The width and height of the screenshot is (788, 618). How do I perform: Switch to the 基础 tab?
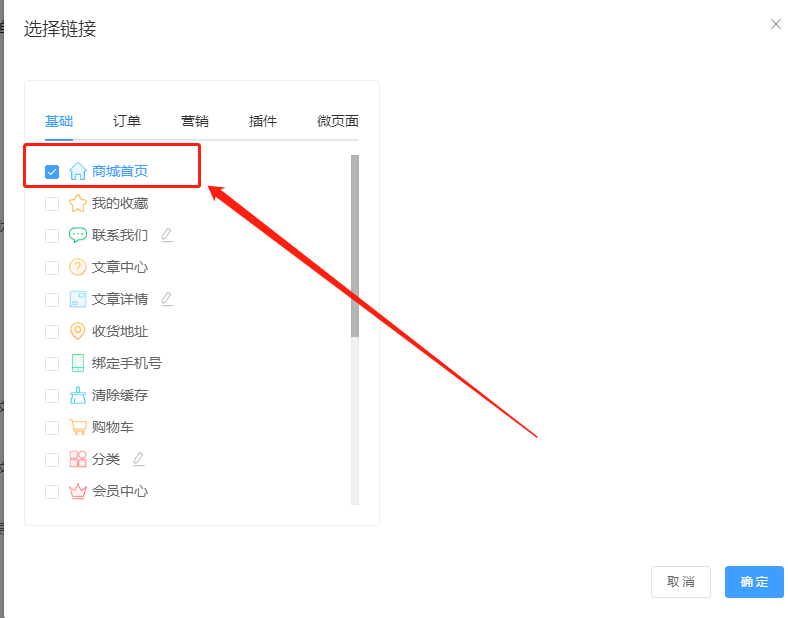click(x=59, y=121)
